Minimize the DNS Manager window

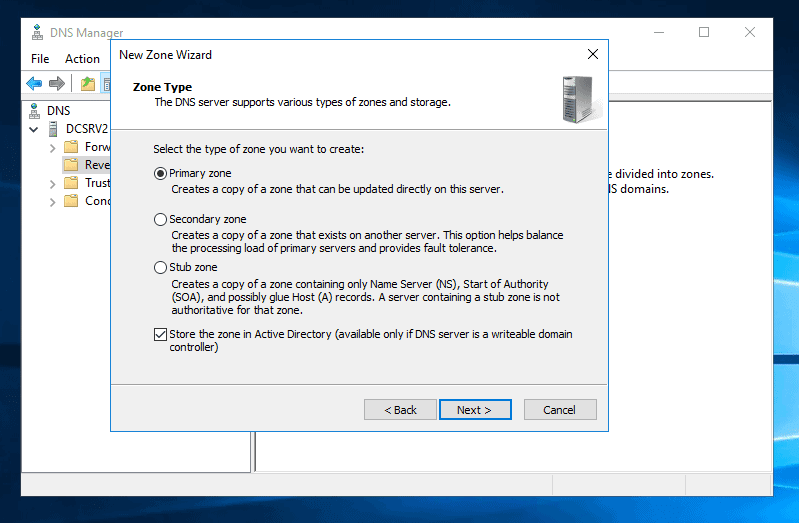659,32
